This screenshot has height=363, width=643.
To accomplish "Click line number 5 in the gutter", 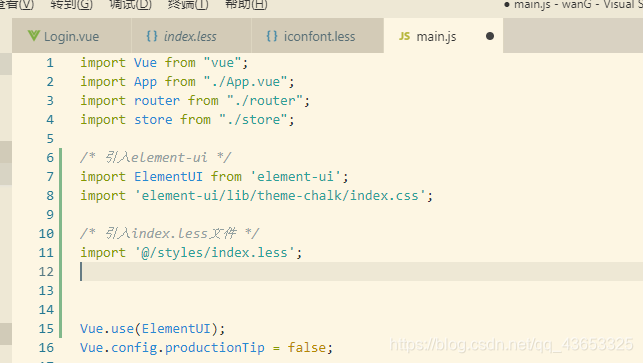I will pos(50,139).
